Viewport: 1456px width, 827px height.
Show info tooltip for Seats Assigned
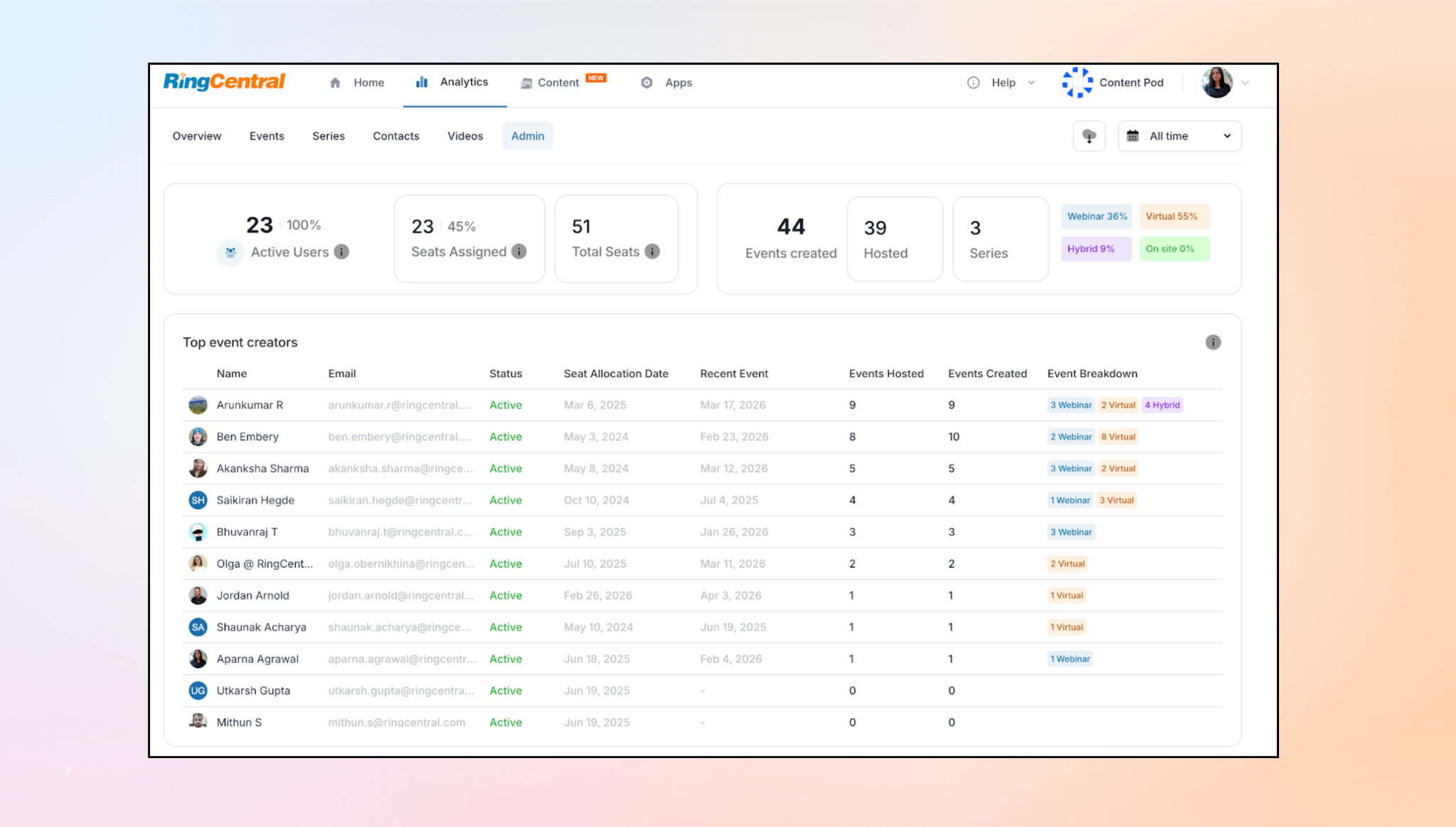tap(520, 252)
